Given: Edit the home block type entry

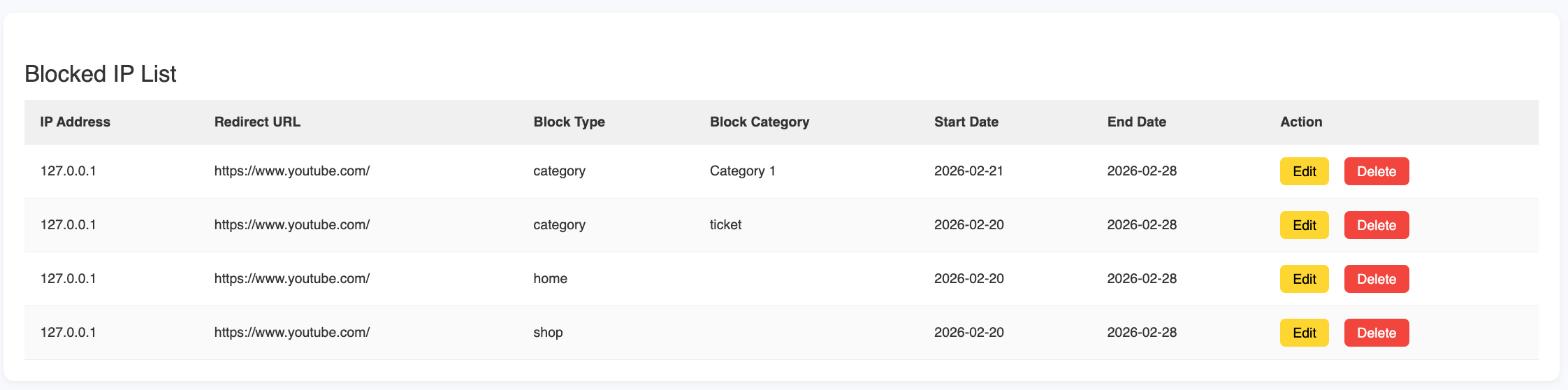Looking at the screenshot, I should (x=1304, y=279).
